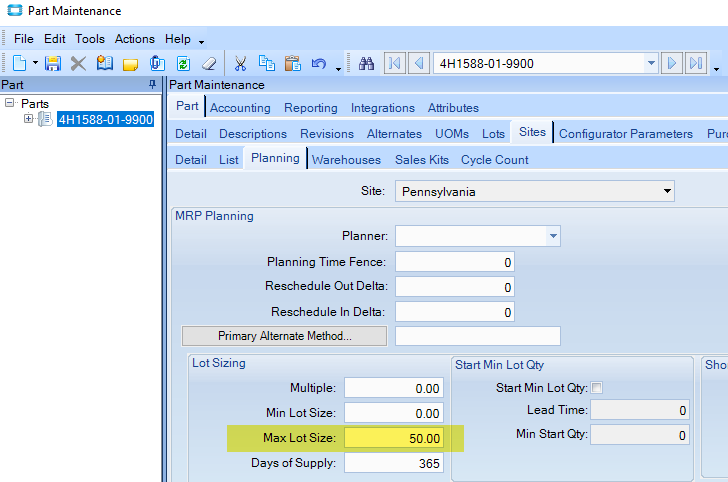Go to previous record

419,63
